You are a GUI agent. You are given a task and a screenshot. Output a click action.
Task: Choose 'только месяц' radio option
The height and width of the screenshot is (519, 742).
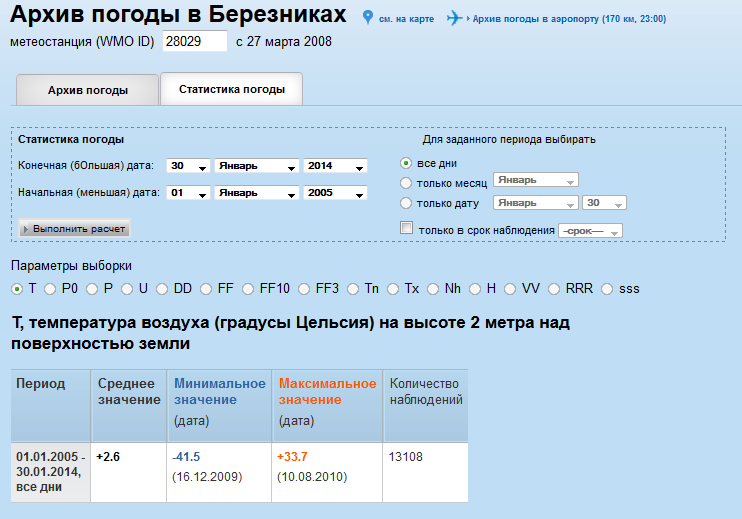point(405,183)
